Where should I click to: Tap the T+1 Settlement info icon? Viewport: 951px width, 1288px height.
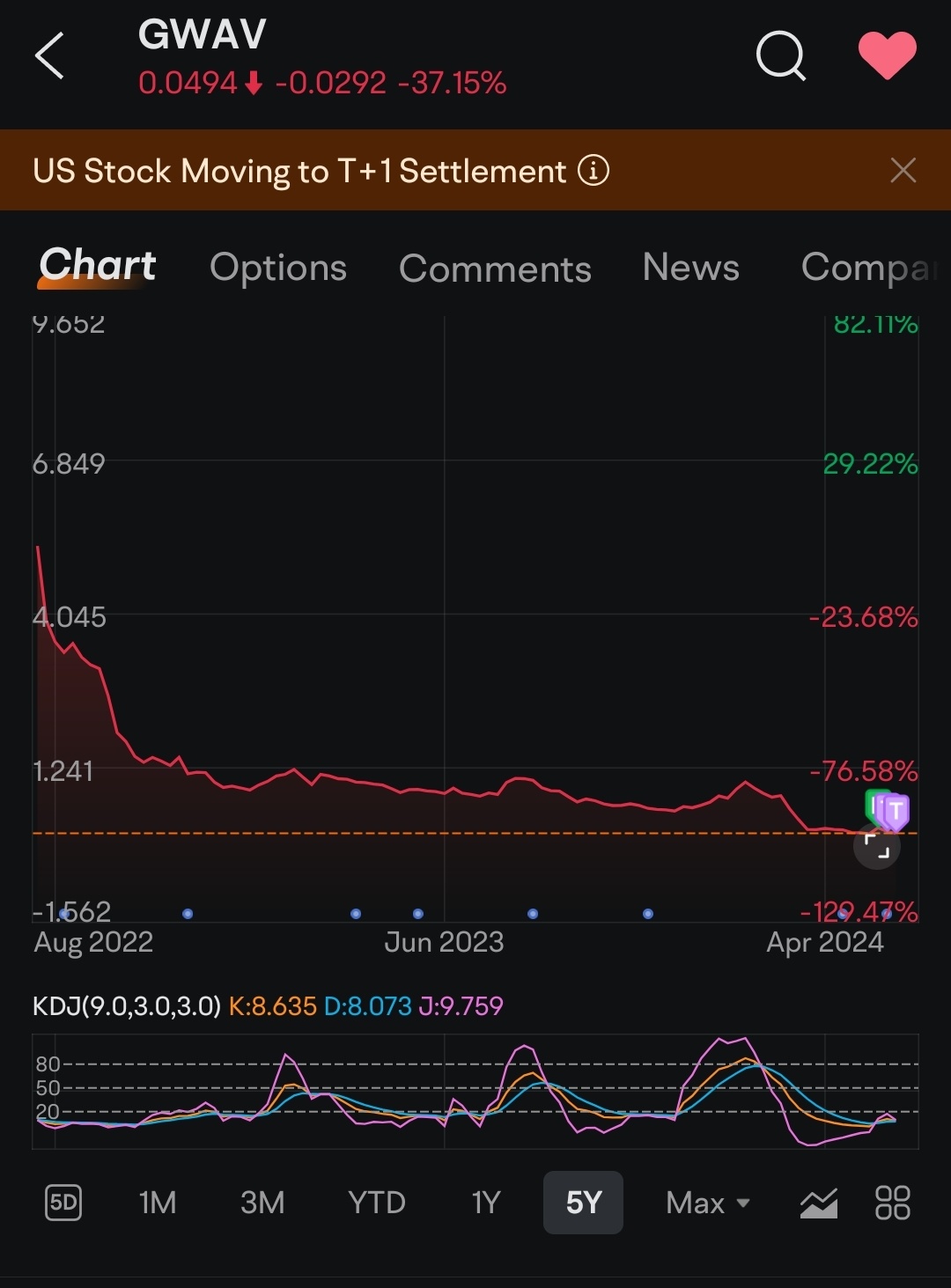(x=593, y=170)
